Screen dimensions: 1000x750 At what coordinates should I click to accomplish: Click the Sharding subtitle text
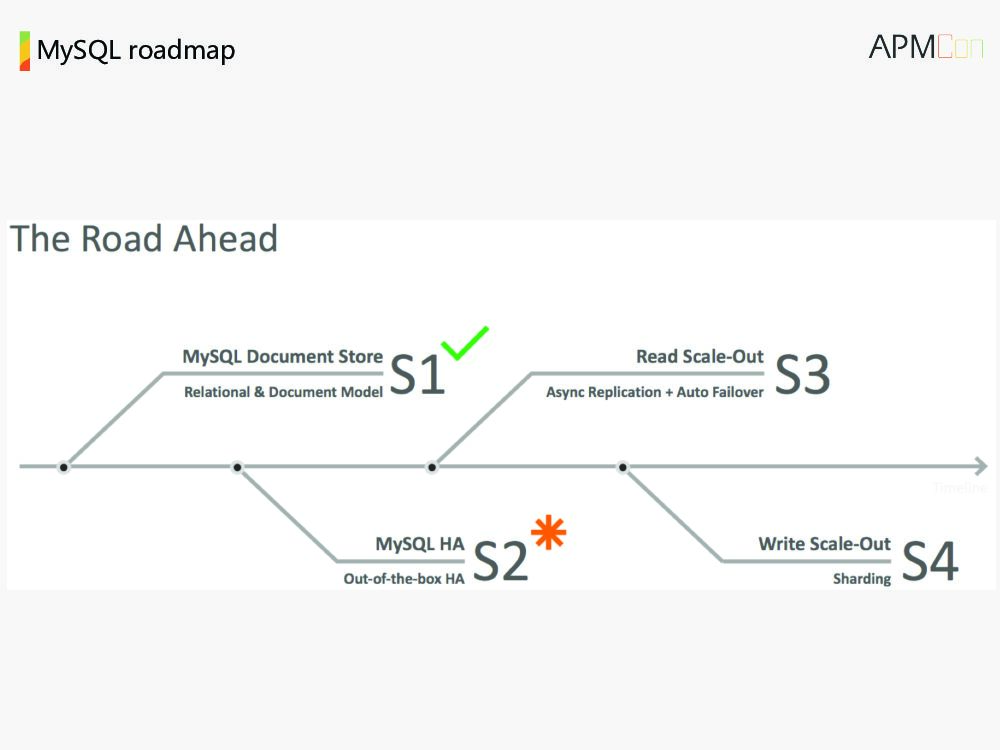(x=861, y=579)
